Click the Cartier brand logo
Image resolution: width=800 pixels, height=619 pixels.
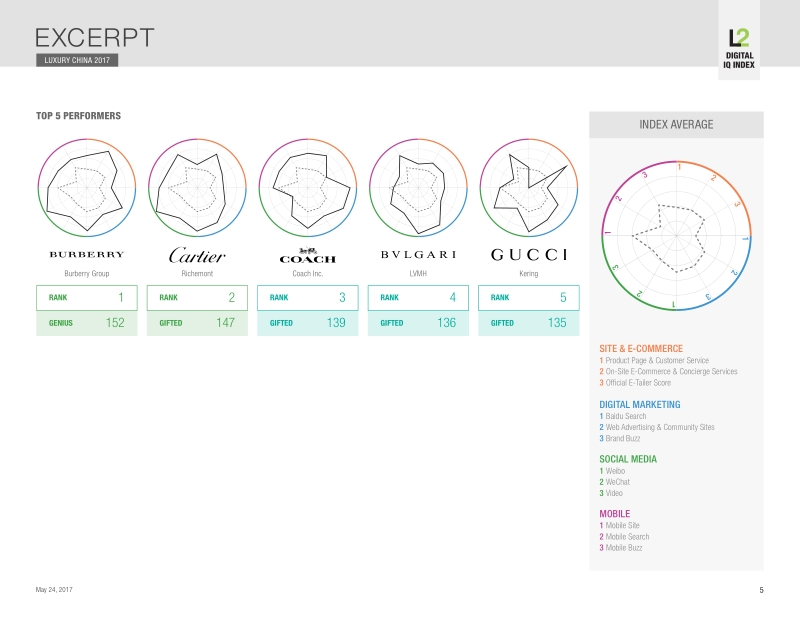(x=197, y=255)
